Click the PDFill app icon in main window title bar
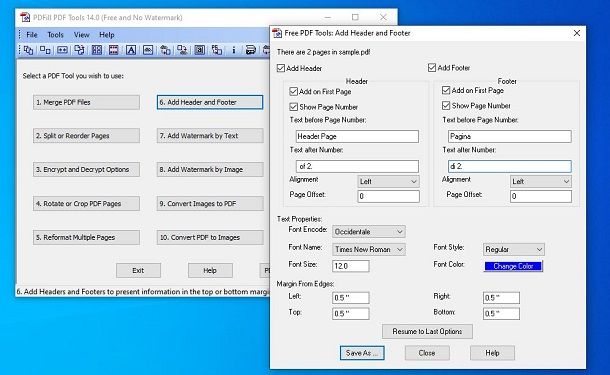The height and width of the screenshot is (375, 610). click(x=25, y=17)
